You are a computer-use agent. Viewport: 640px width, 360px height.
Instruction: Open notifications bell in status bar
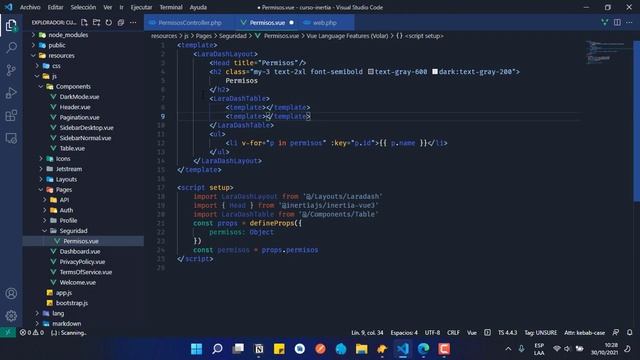(x=630, y=333)
